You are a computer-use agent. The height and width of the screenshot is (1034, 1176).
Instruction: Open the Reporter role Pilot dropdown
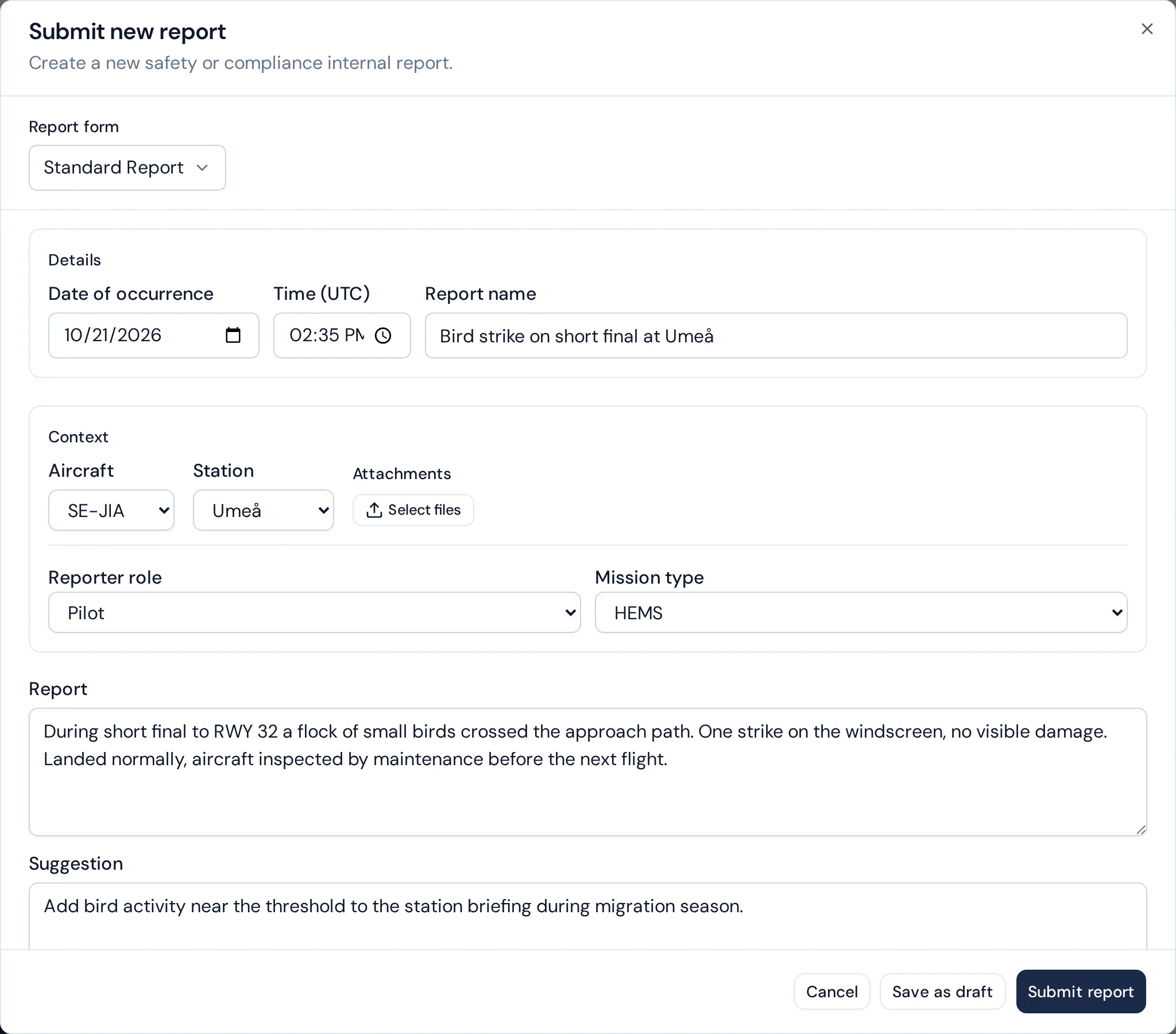click(314, 612)
